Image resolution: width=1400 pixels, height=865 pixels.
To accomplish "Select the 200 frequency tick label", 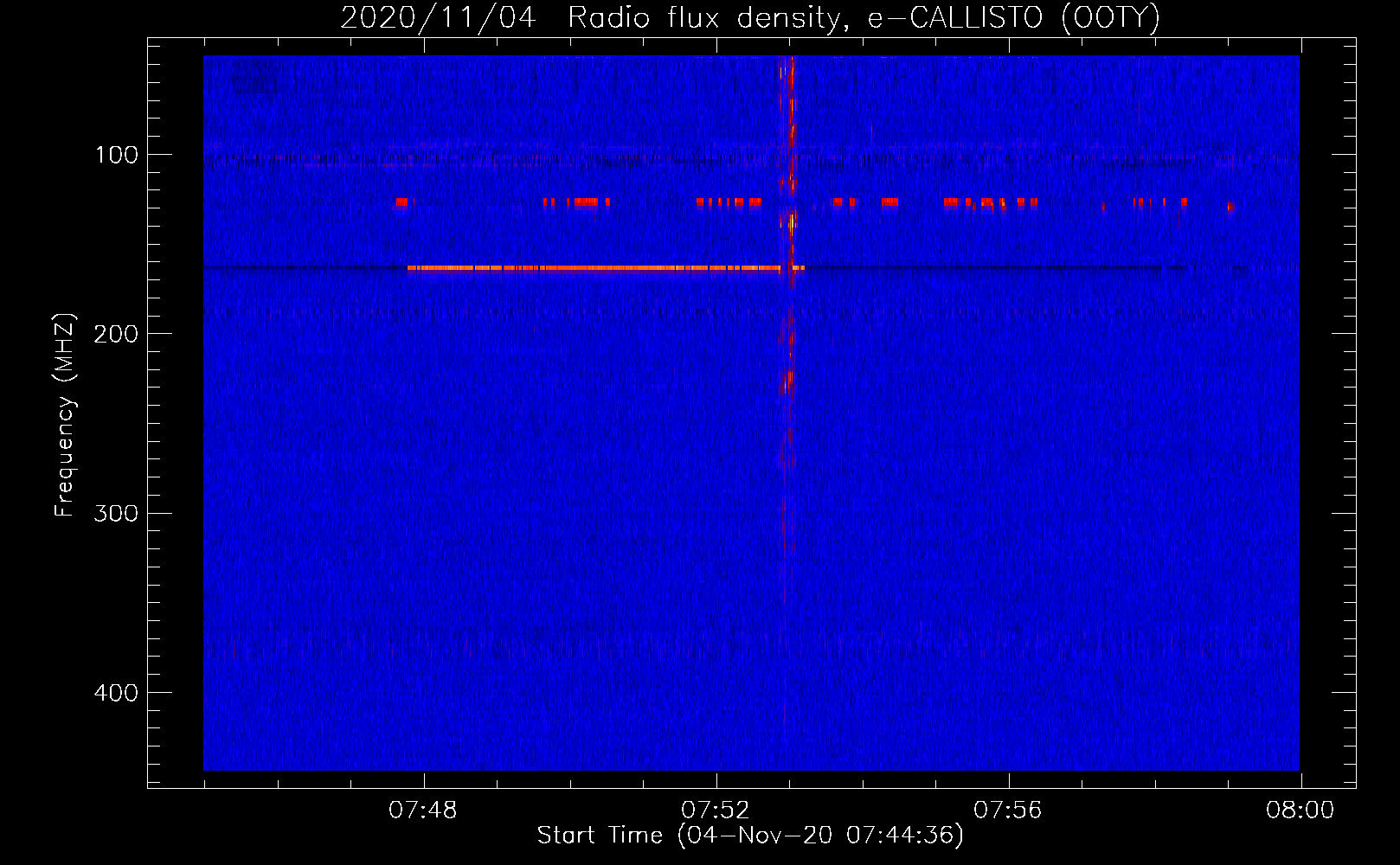I will (x=116, y=334).
